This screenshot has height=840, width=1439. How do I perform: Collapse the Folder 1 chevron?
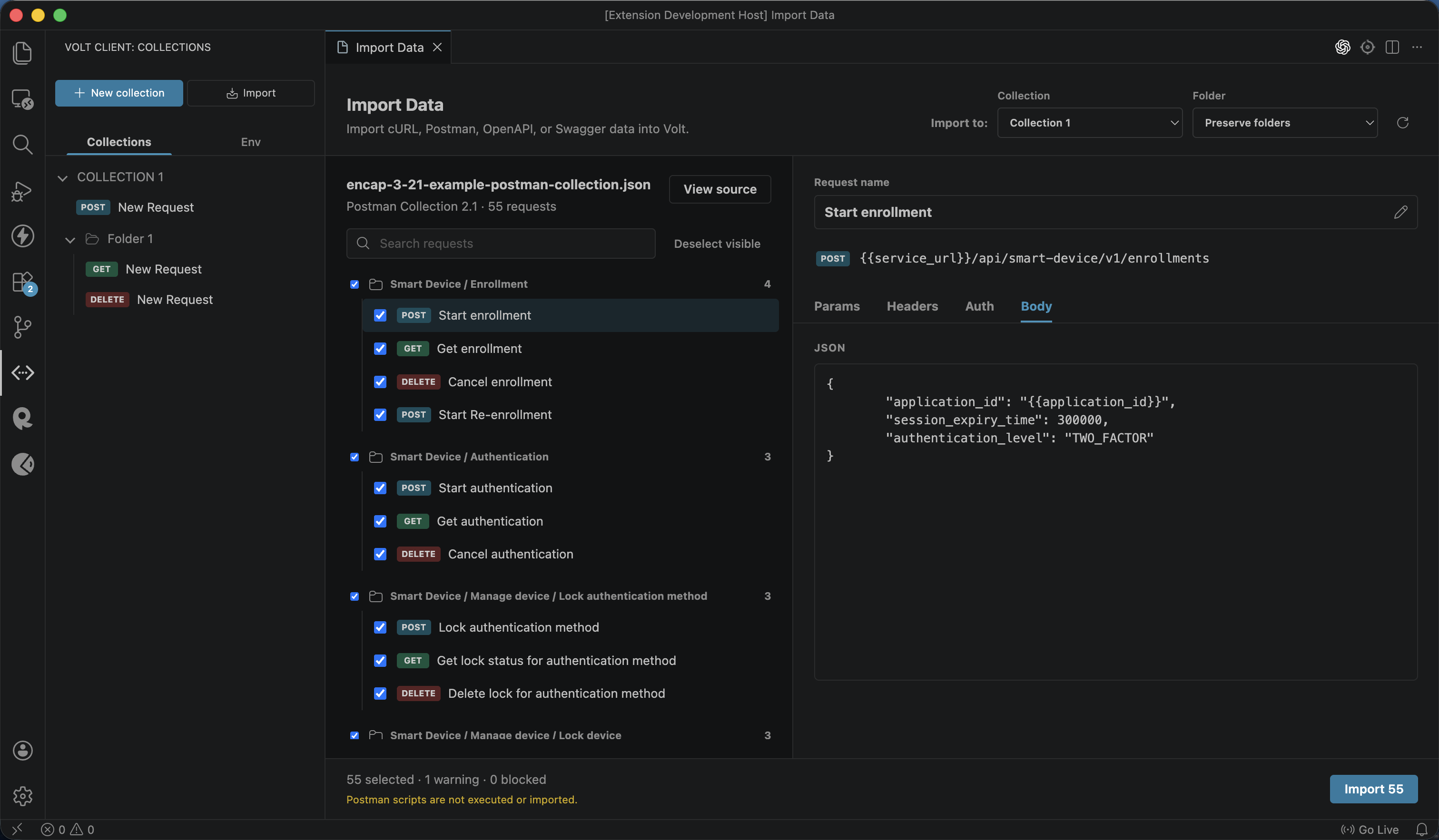click(x=70, y=239)
